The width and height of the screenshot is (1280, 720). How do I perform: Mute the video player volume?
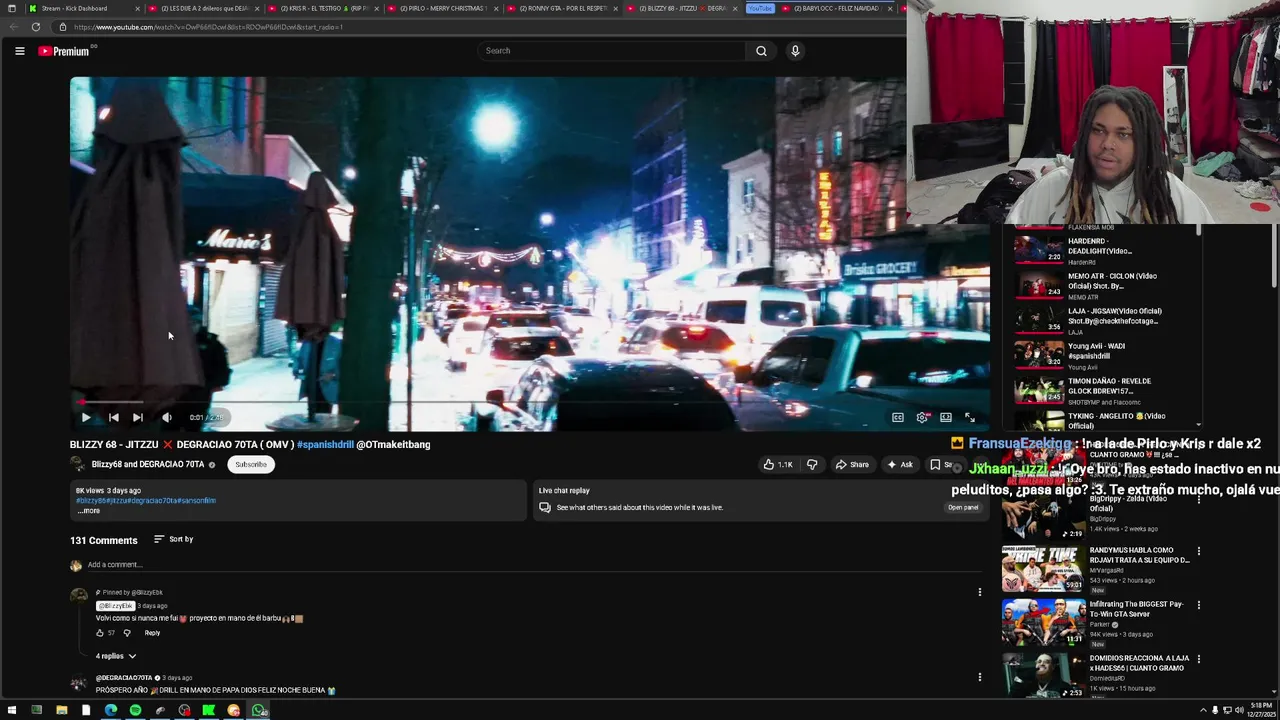167,418
